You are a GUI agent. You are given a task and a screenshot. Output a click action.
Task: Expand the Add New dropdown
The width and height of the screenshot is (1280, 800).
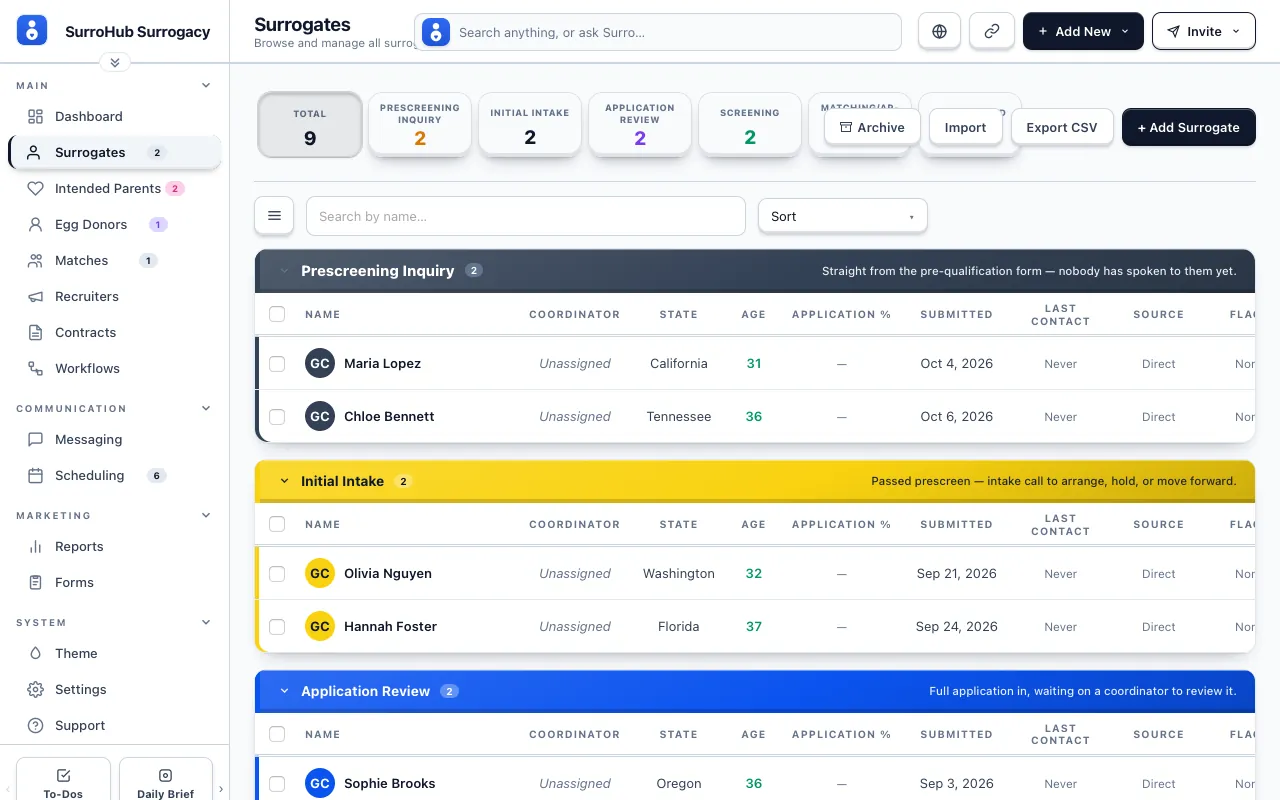[1083, 31]
